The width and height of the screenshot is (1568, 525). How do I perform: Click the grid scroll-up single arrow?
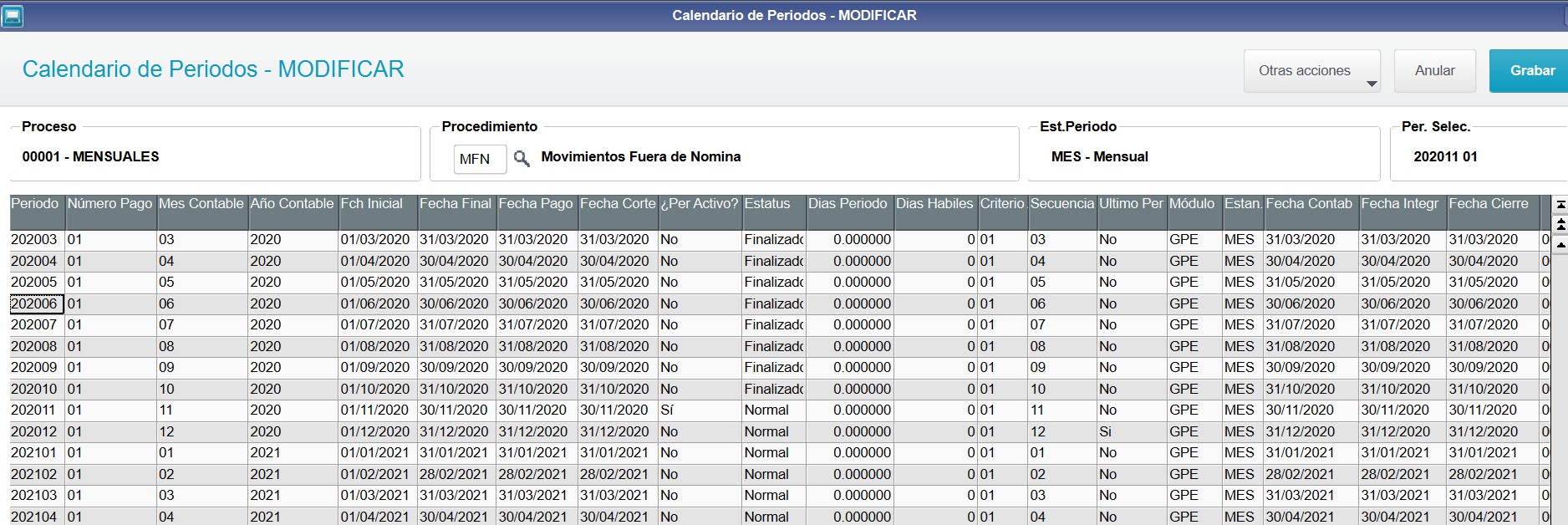click(x=1560, y=245)
